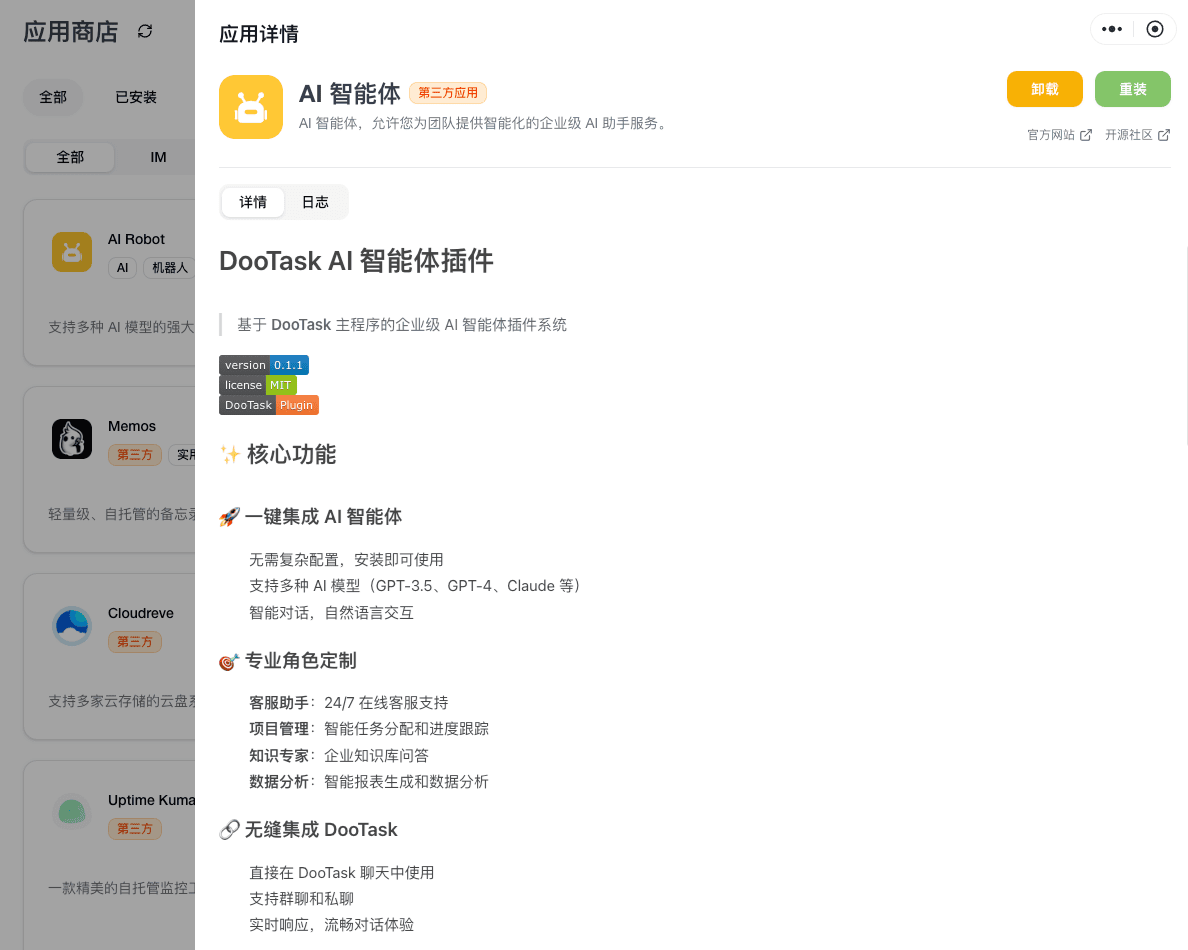The height and width of the screenshot is (950, 1188).
Task: Click the 第三方 tag on Memos card
Action: [135, 455]
